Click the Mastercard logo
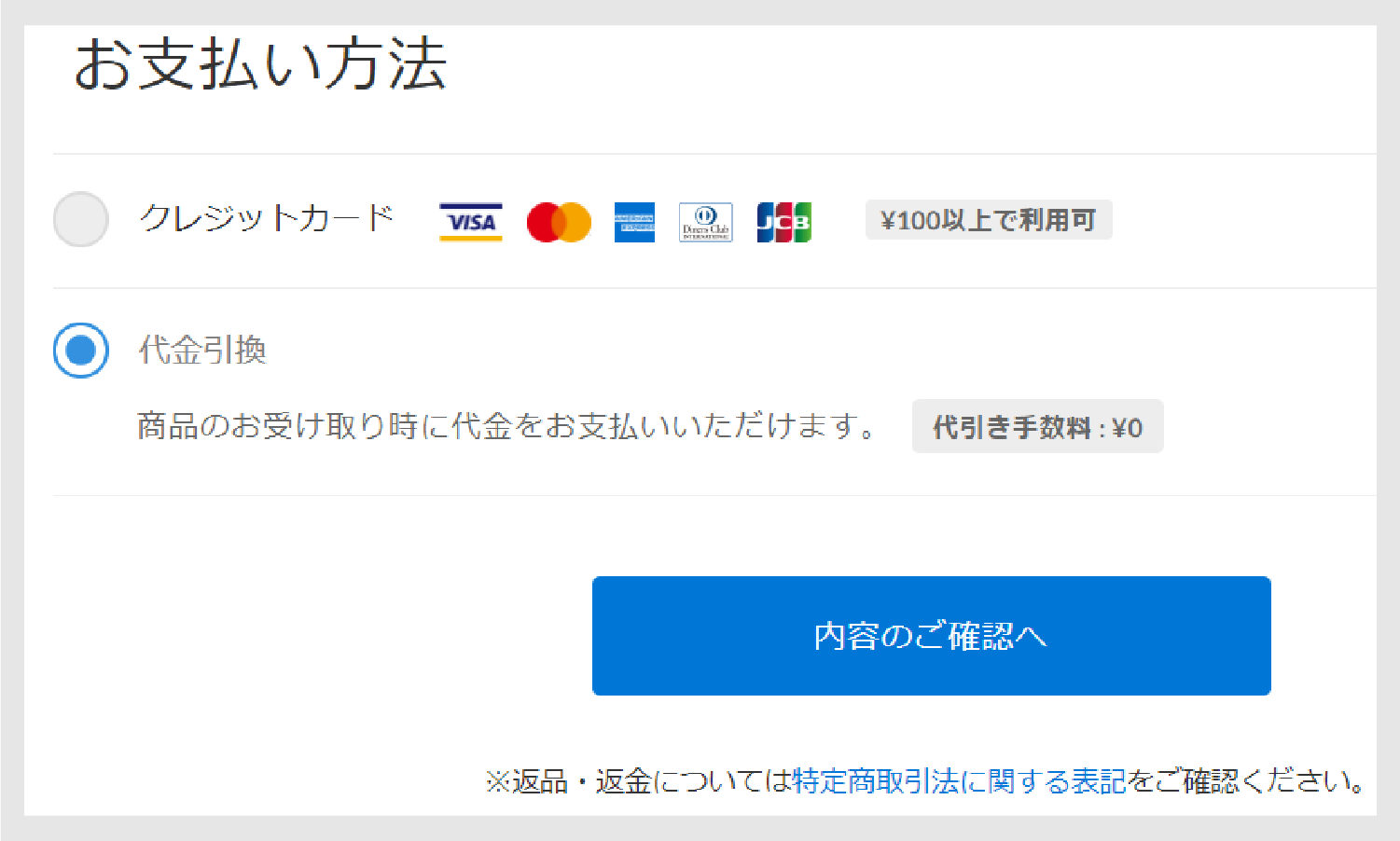This screenshot has height=841, width=1400. tap(559, 223)
